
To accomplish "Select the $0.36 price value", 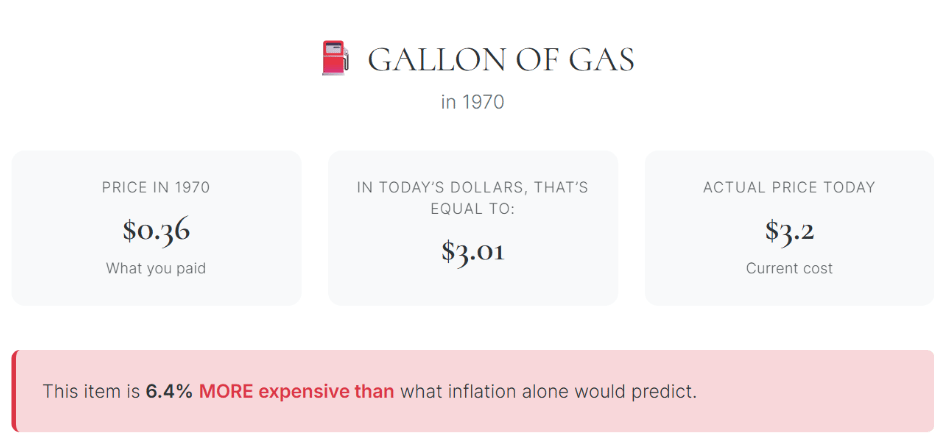I will pos(156,230).
